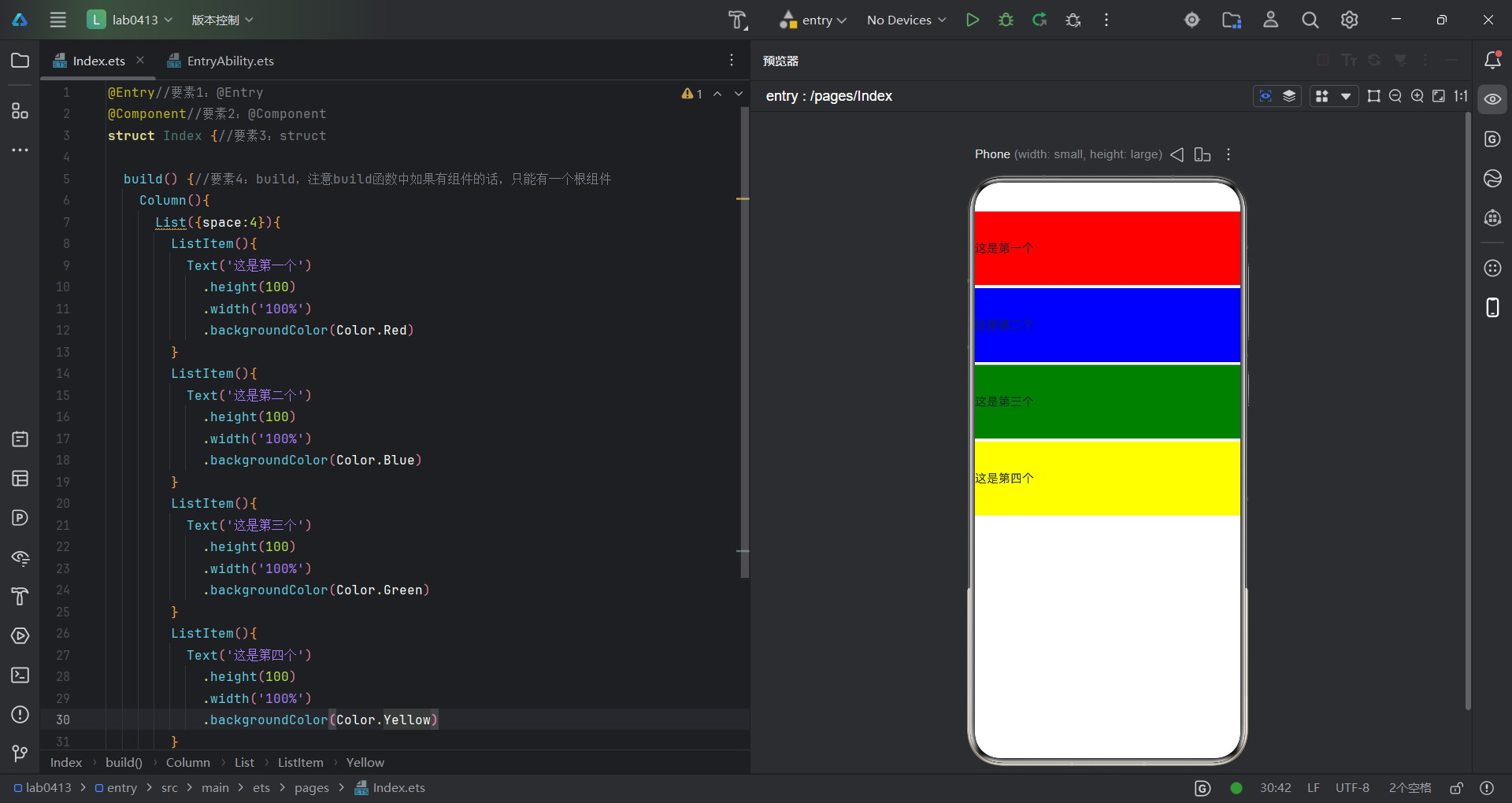
Task: Click fit-to-screen icon in previewer
Action: coord(1439,96)
